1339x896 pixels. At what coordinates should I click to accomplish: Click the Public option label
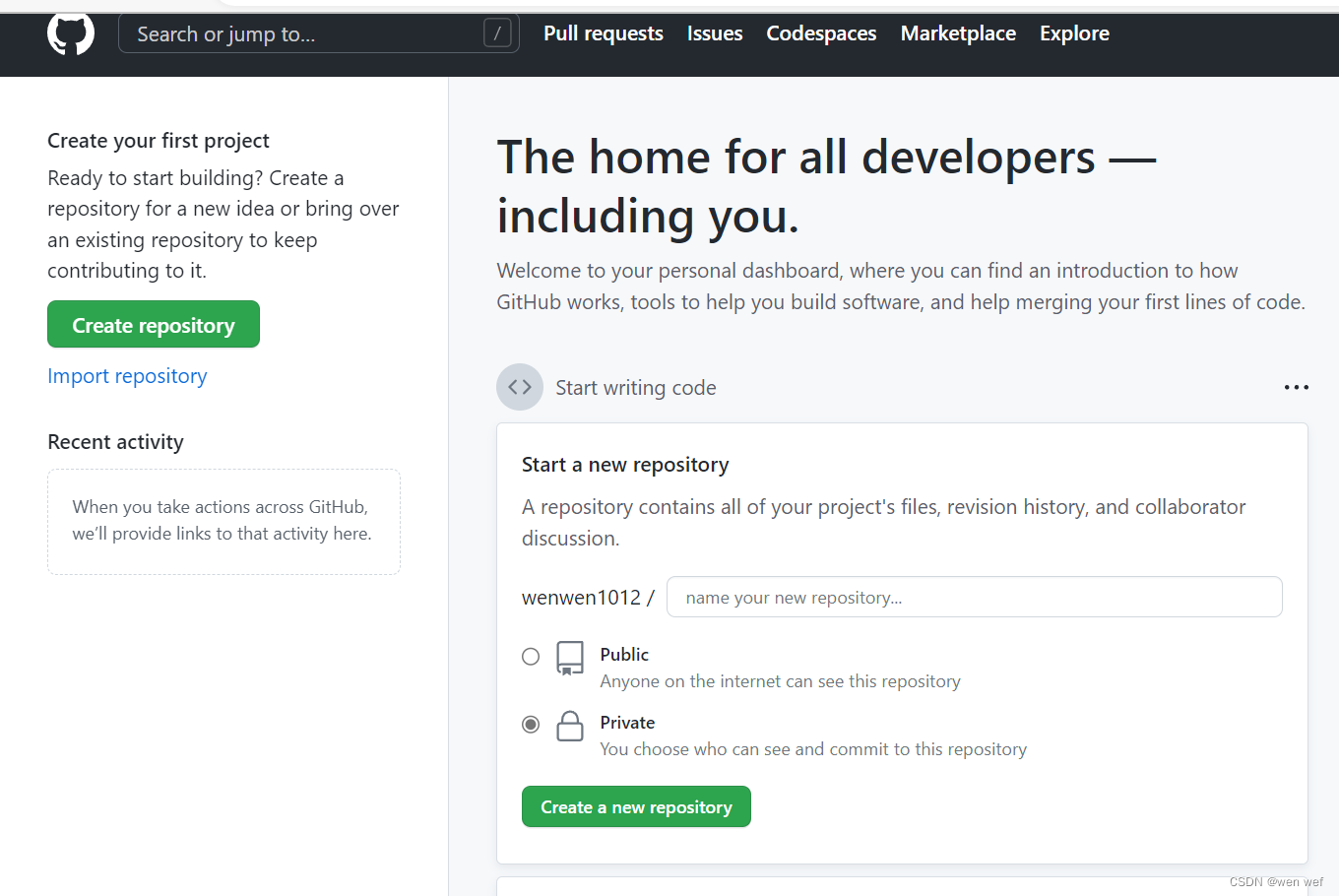click(624, 655)
